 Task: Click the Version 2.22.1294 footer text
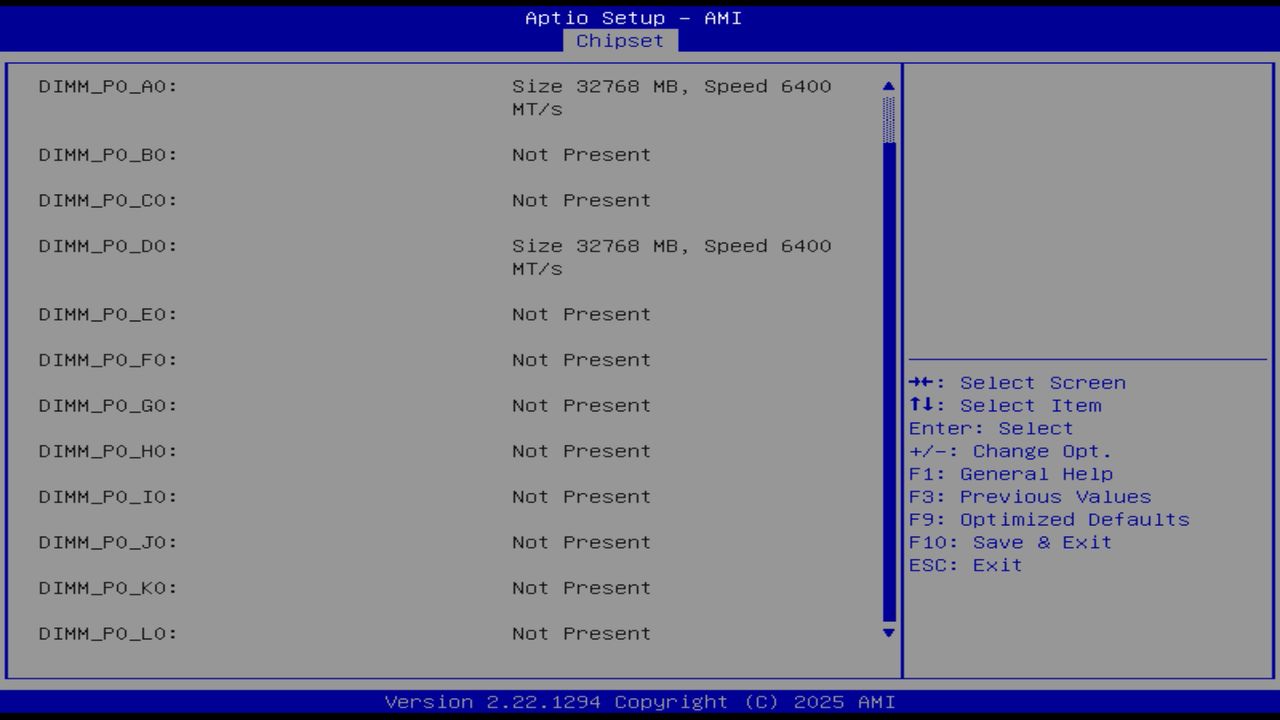click(x=640, y=701)
